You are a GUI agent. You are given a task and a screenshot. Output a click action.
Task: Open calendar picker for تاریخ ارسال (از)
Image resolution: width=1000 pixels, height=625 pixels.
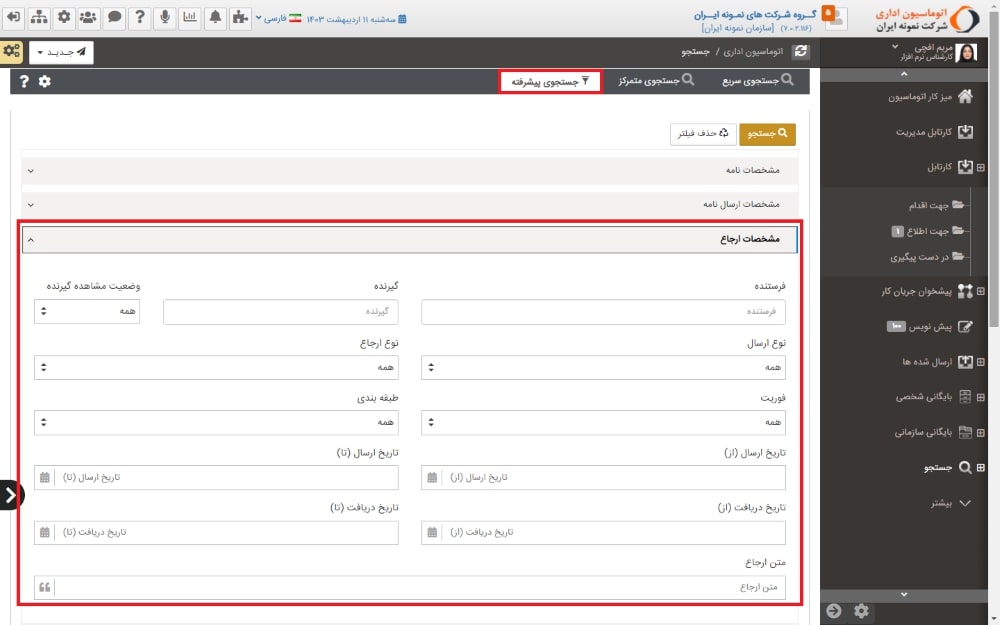coord(432,478)
